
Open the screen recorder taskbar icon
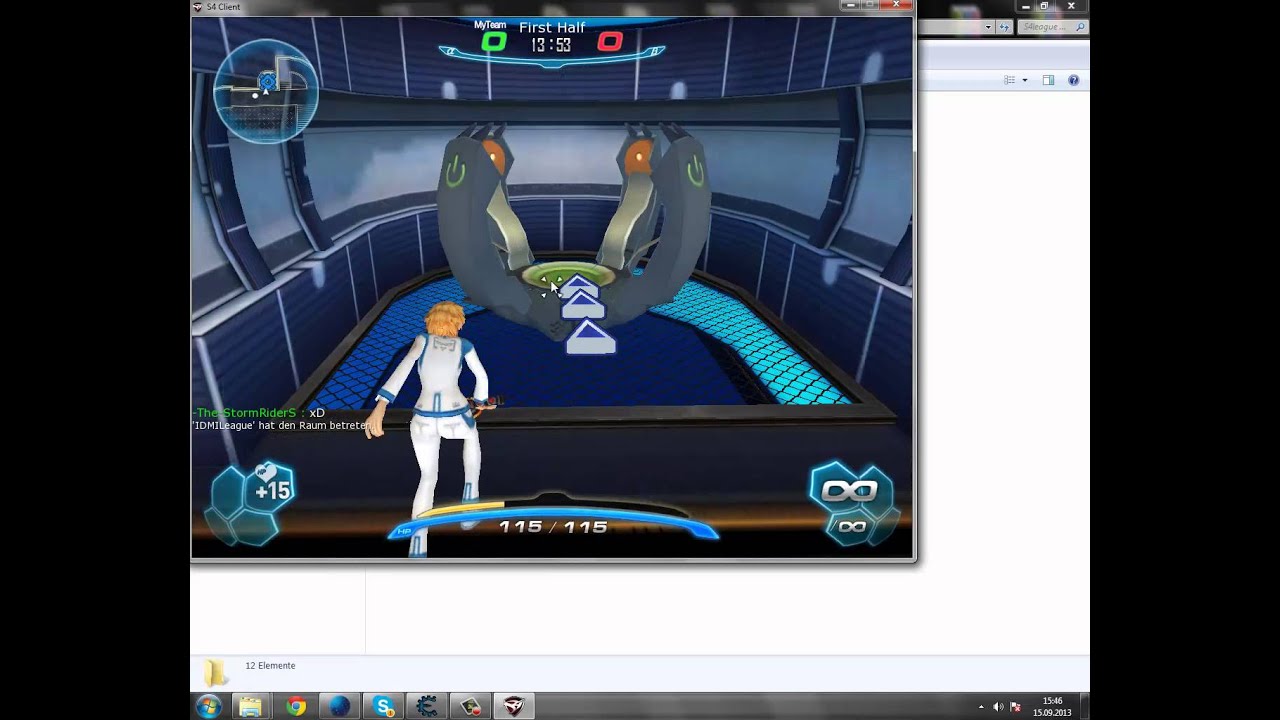pyautogui.click(x=471, y=707)
